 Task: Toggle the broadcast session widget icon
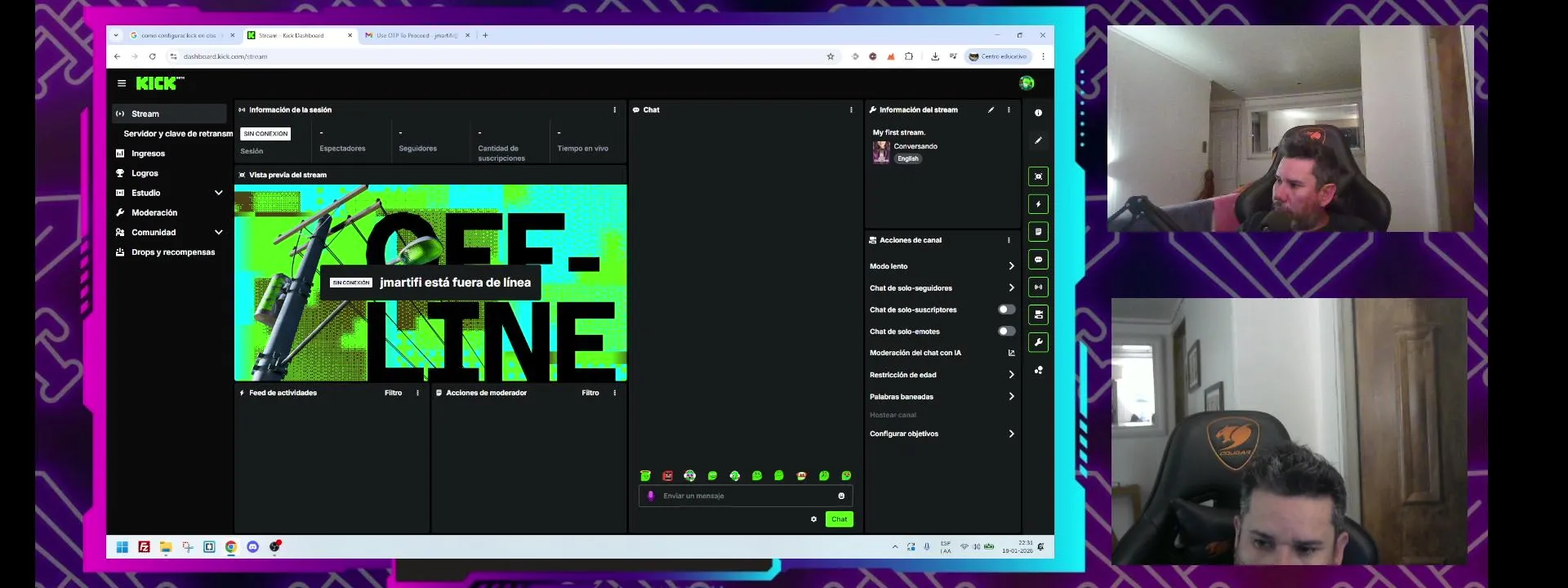[1038, 287]
